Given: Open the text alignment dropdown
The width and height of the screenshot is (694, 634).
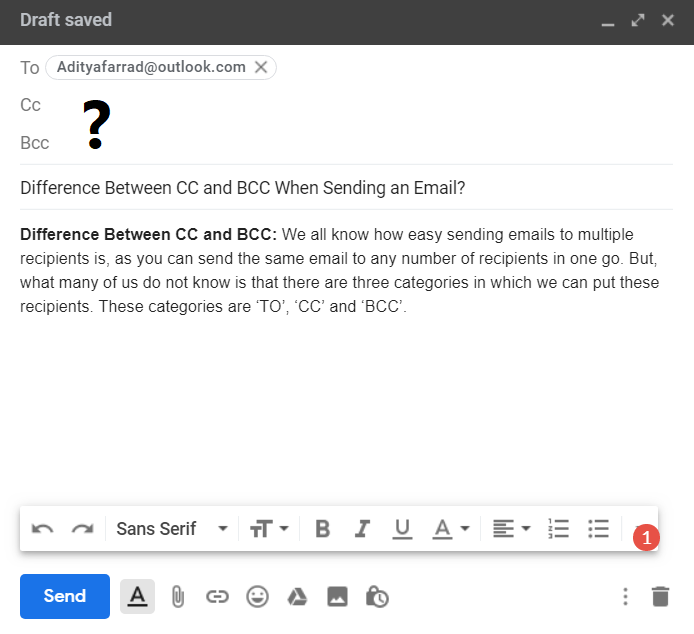Looking at the screenshot, I should 512,528.
